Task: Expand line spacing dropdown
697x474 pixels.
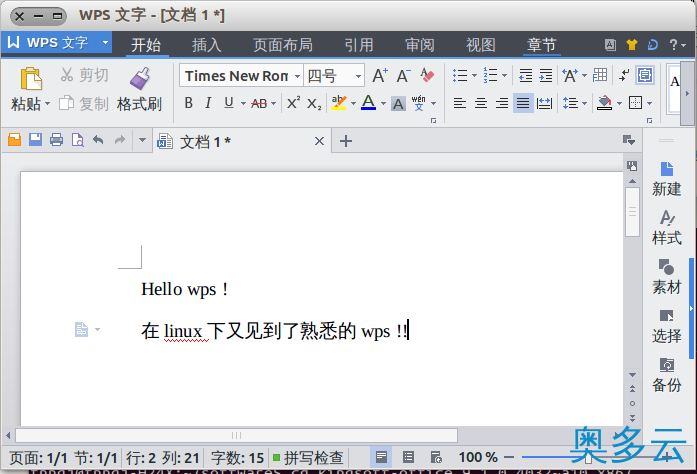Action: (585, 104)
